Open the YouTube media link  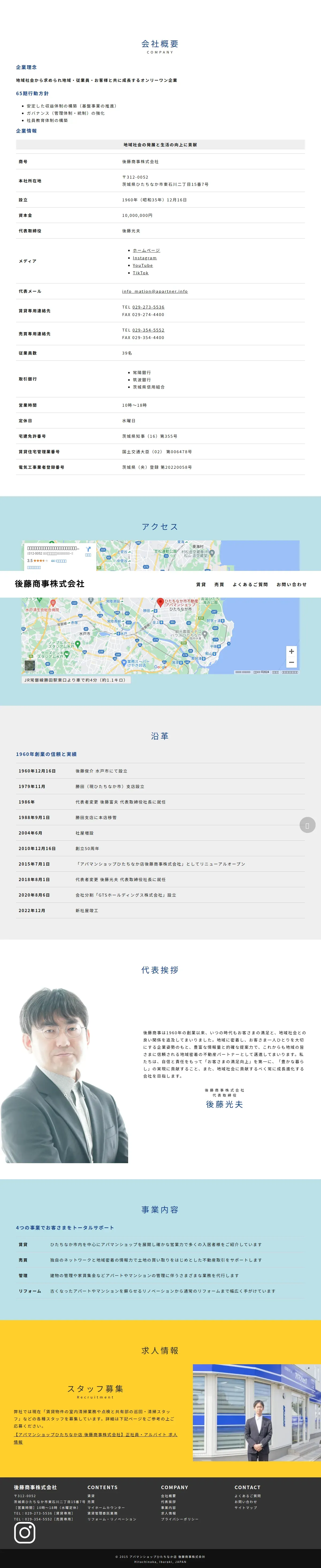(x=143, y=266)
